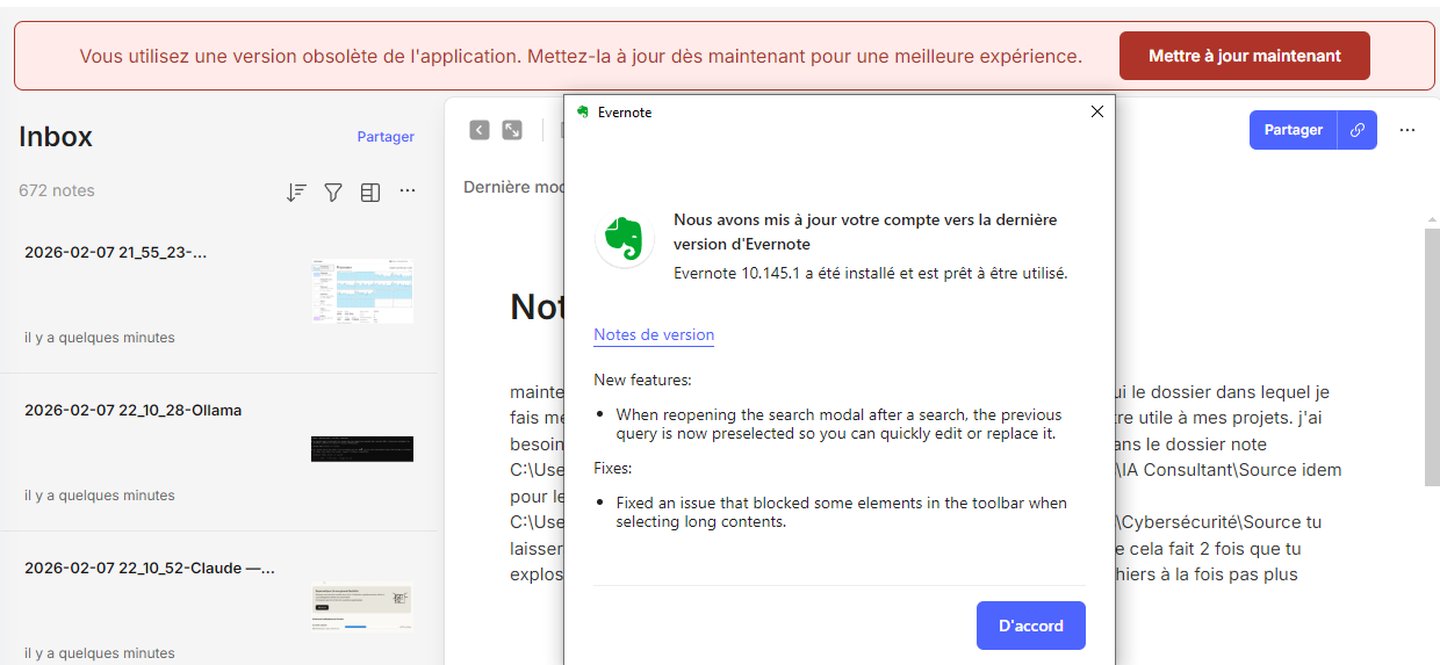Click the 'Mettre à jour maintenant' button
This screenshot has height=665, width=1440.
pyautogui.click(x=1244, y=56)
